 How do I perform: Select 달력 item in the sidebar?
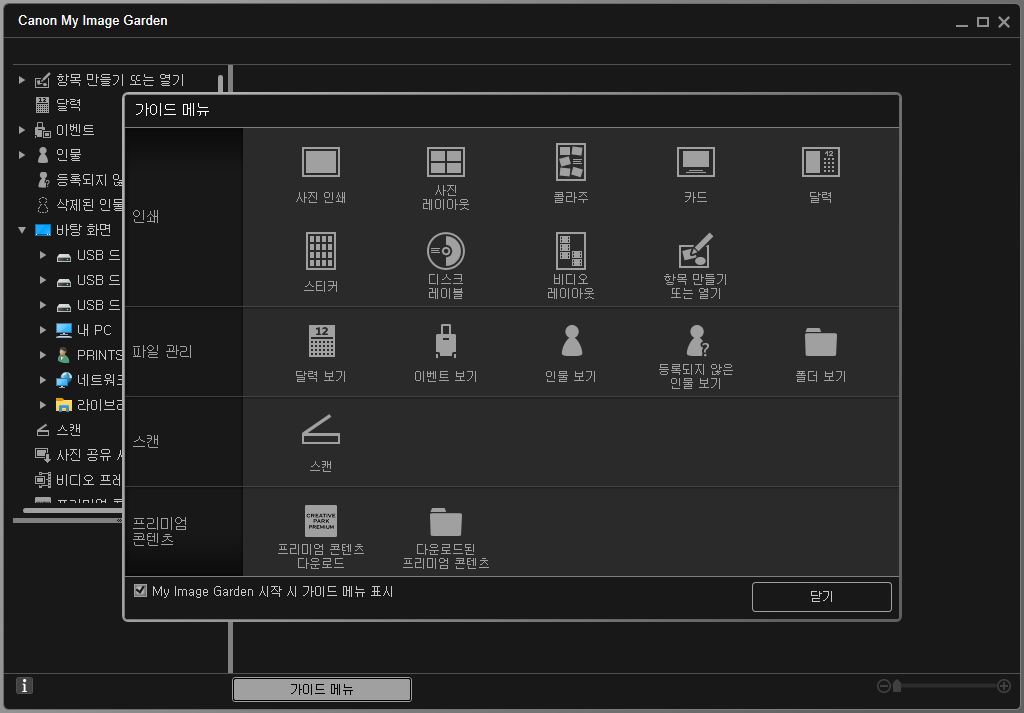[x=57, y=104]
